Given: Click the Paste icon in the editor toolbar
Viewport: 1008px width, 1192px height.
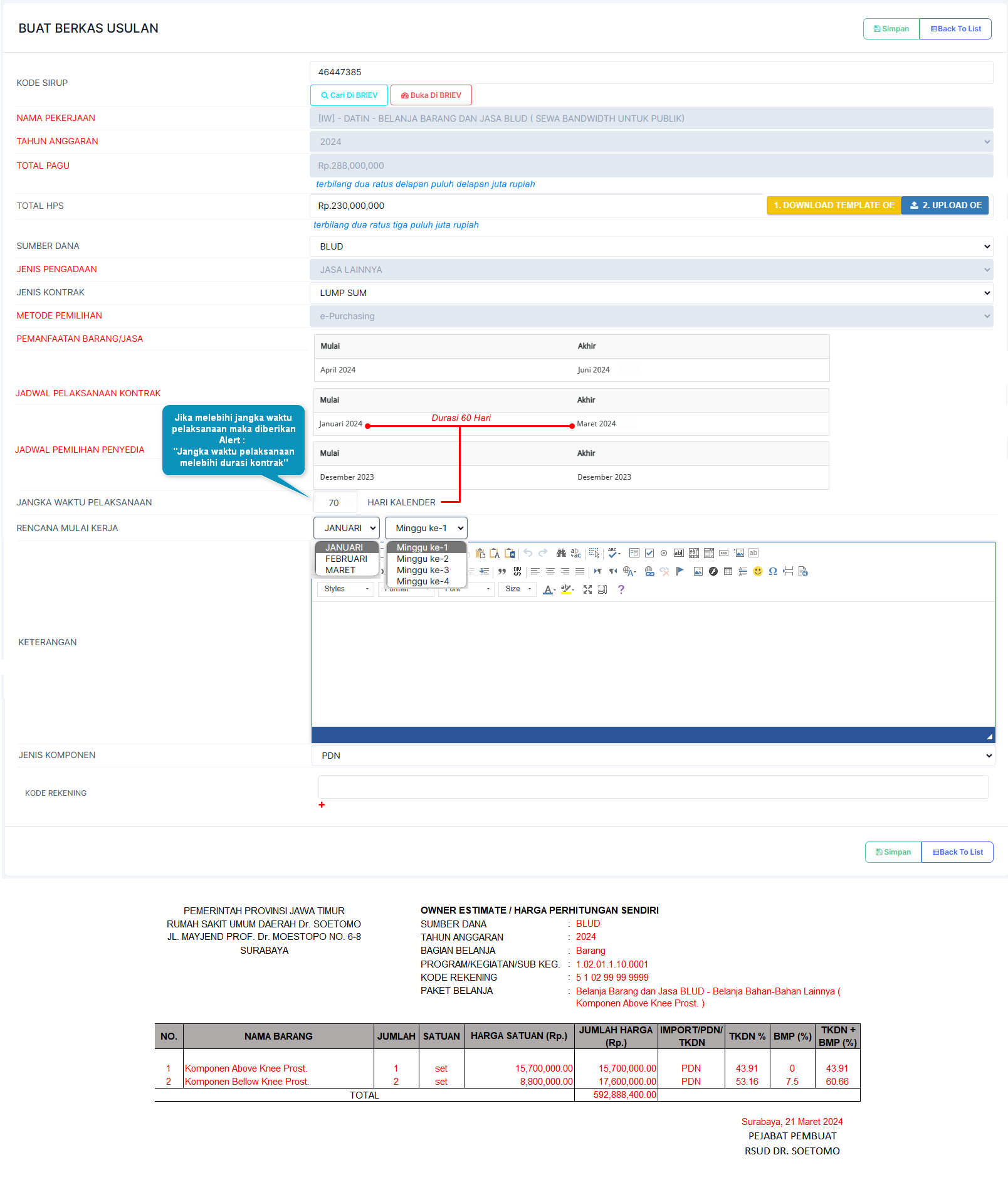Looking at the screenshot, I should pyautogui.click(x=480, y=553).
